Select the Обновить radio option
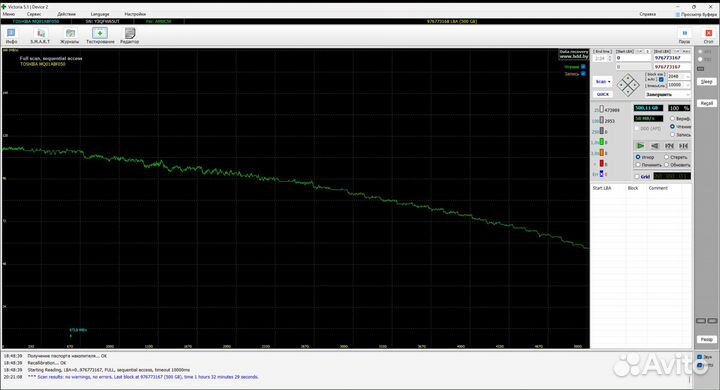The image size is (720, 390). tap(666, 164)
